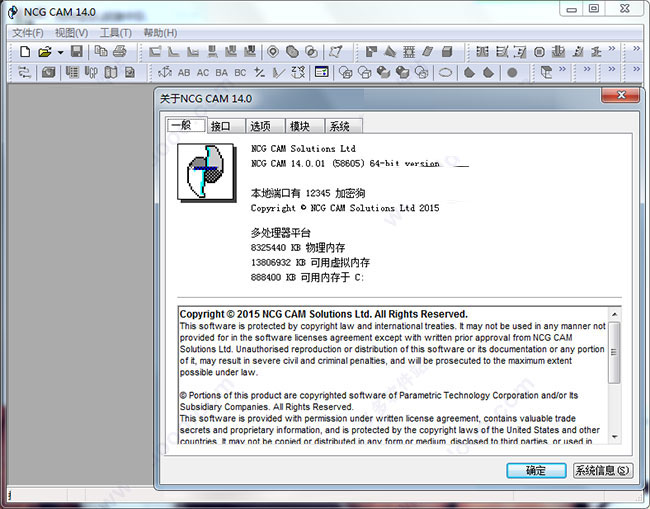This screenshot has width=650, height=509.
Task: Click the skewed polygon outline icon
Action: 335,51
